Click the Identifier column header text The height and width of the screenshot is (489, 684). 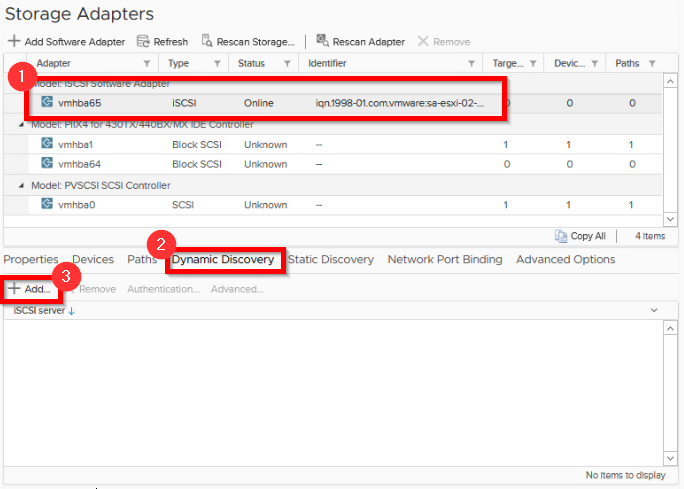pyautogui.click(x=327, y=64)
